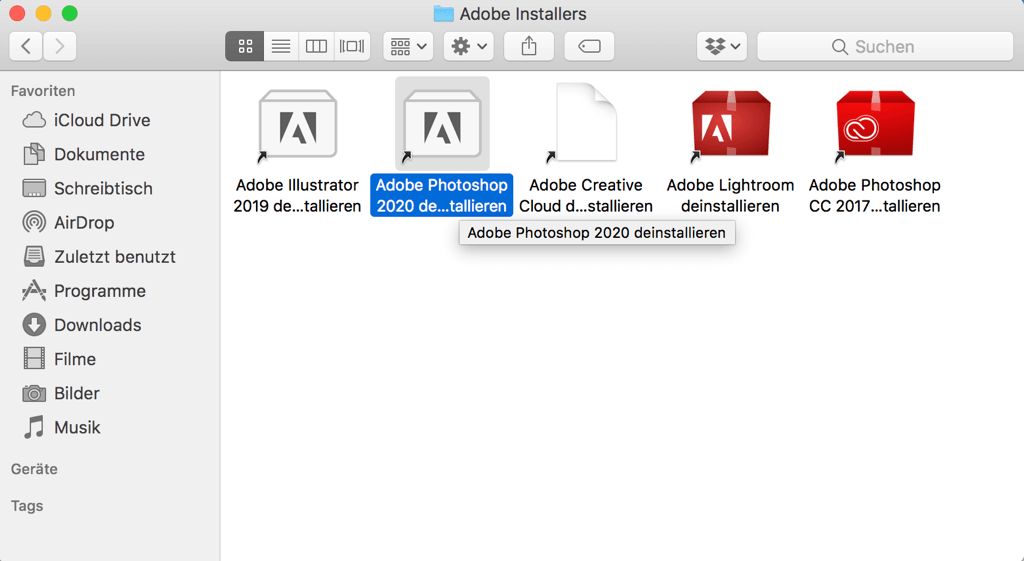
Task: Click the Edit Tags toolbar button
Action: 589,46
